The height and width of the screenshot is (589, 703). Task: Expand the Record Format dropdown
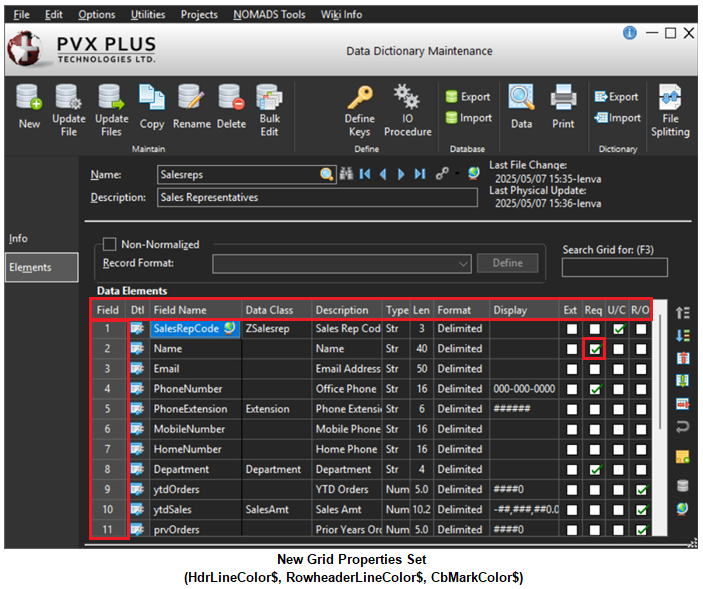463,264
